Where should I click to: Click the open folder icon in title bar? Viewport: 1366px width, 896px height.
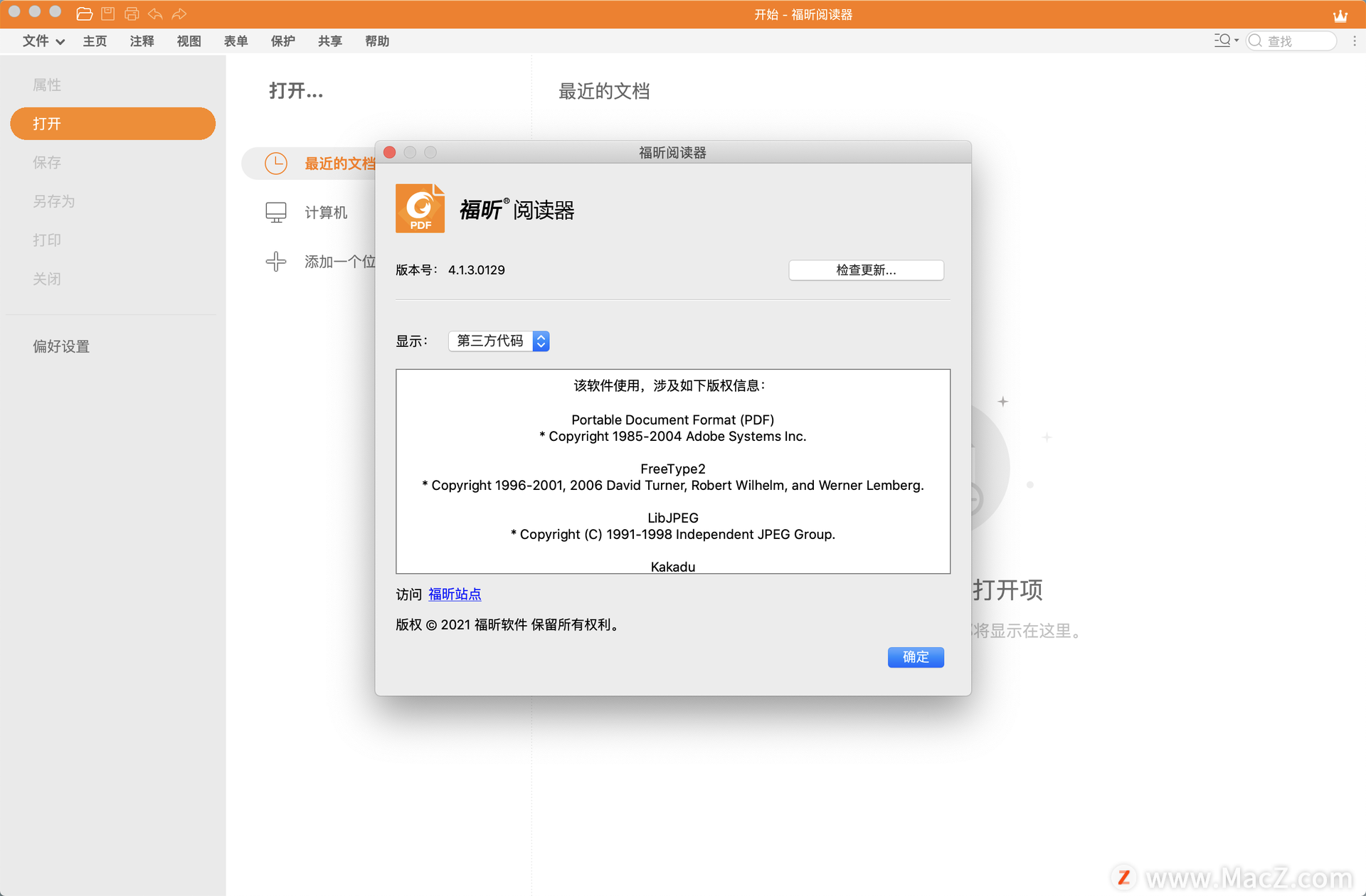(x=85, y=14)
